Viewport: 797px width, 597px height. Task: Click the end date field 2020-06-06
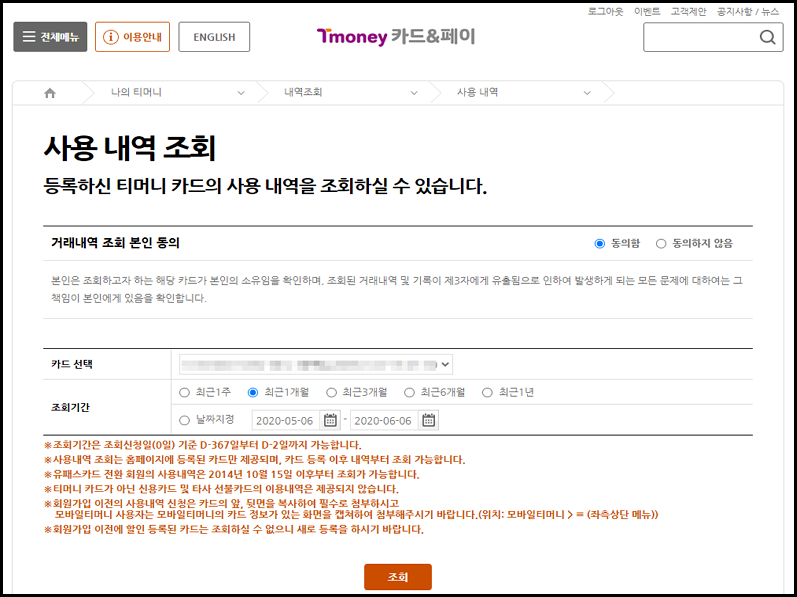(384, 420)
